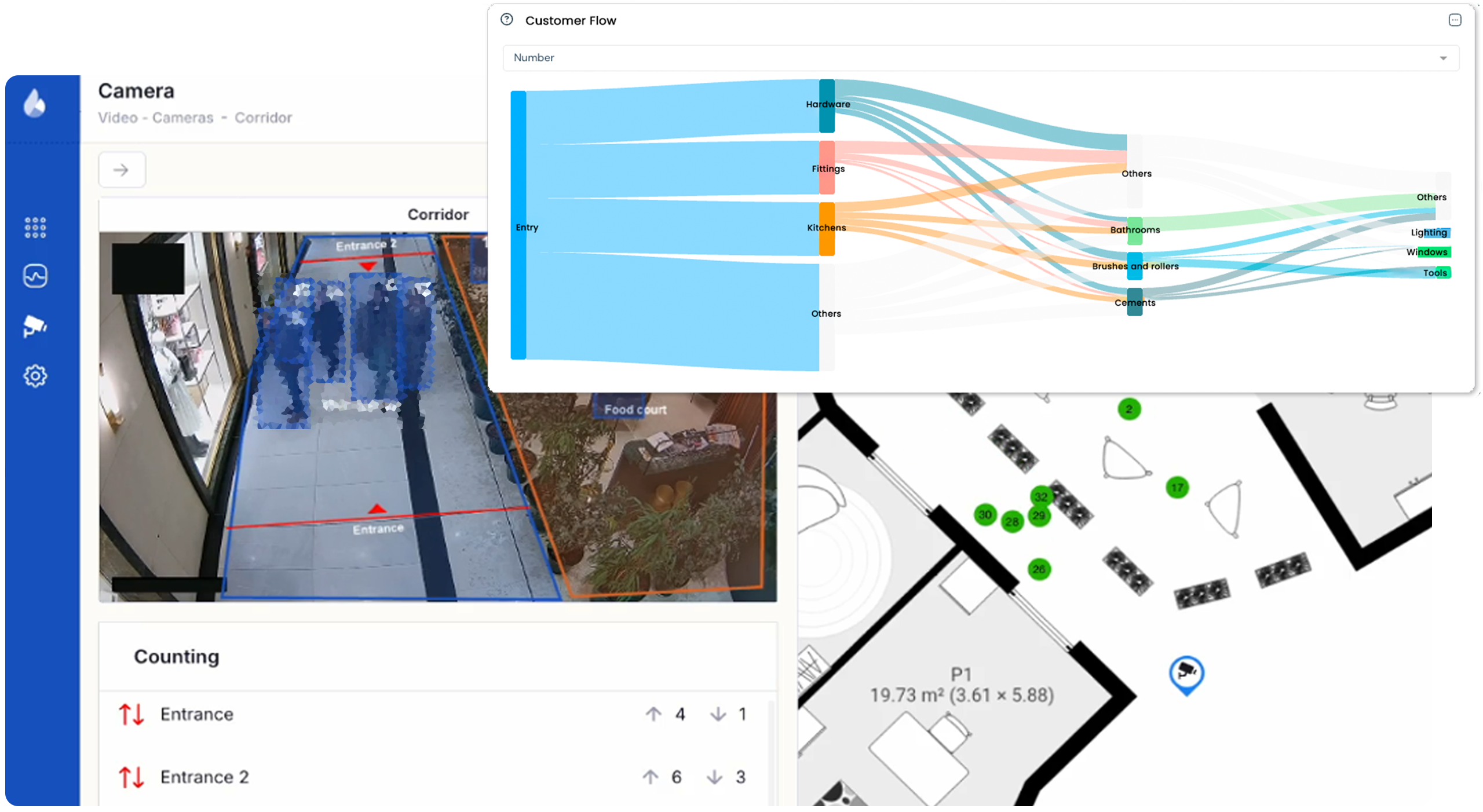
Task: Open the analytics pulse icon in the sidebar
Action: click(x=35, y=276)
